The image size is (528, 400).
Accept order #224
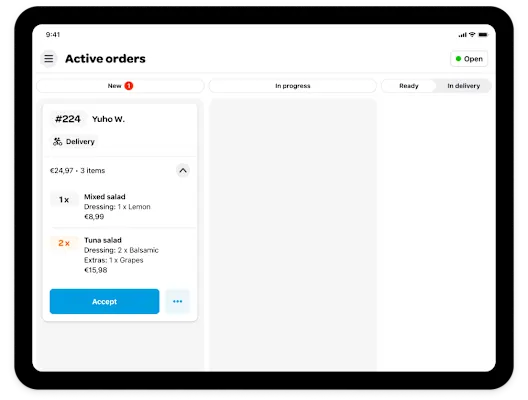(x=104, y=301)
